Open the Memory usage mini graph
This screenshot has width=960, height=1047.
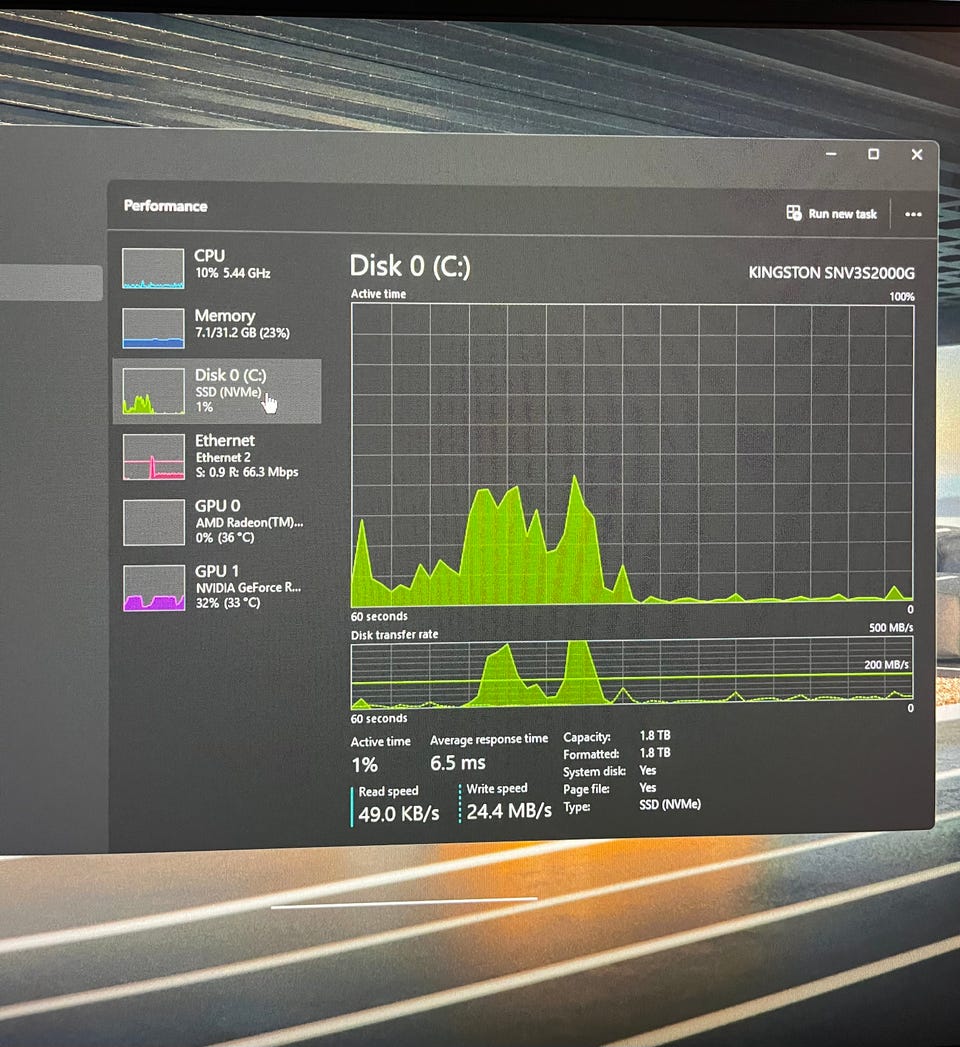point(153,328)
